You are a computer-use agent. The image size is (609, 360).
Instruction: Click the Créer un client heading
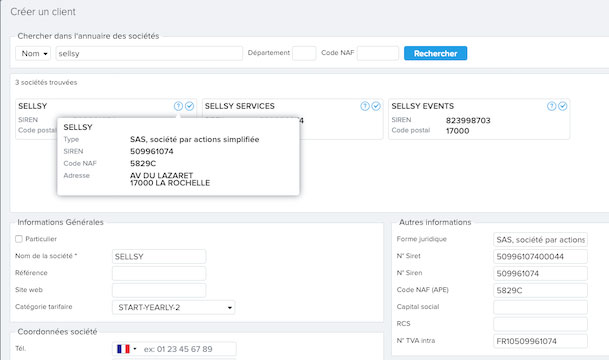[x=43, y=12]
